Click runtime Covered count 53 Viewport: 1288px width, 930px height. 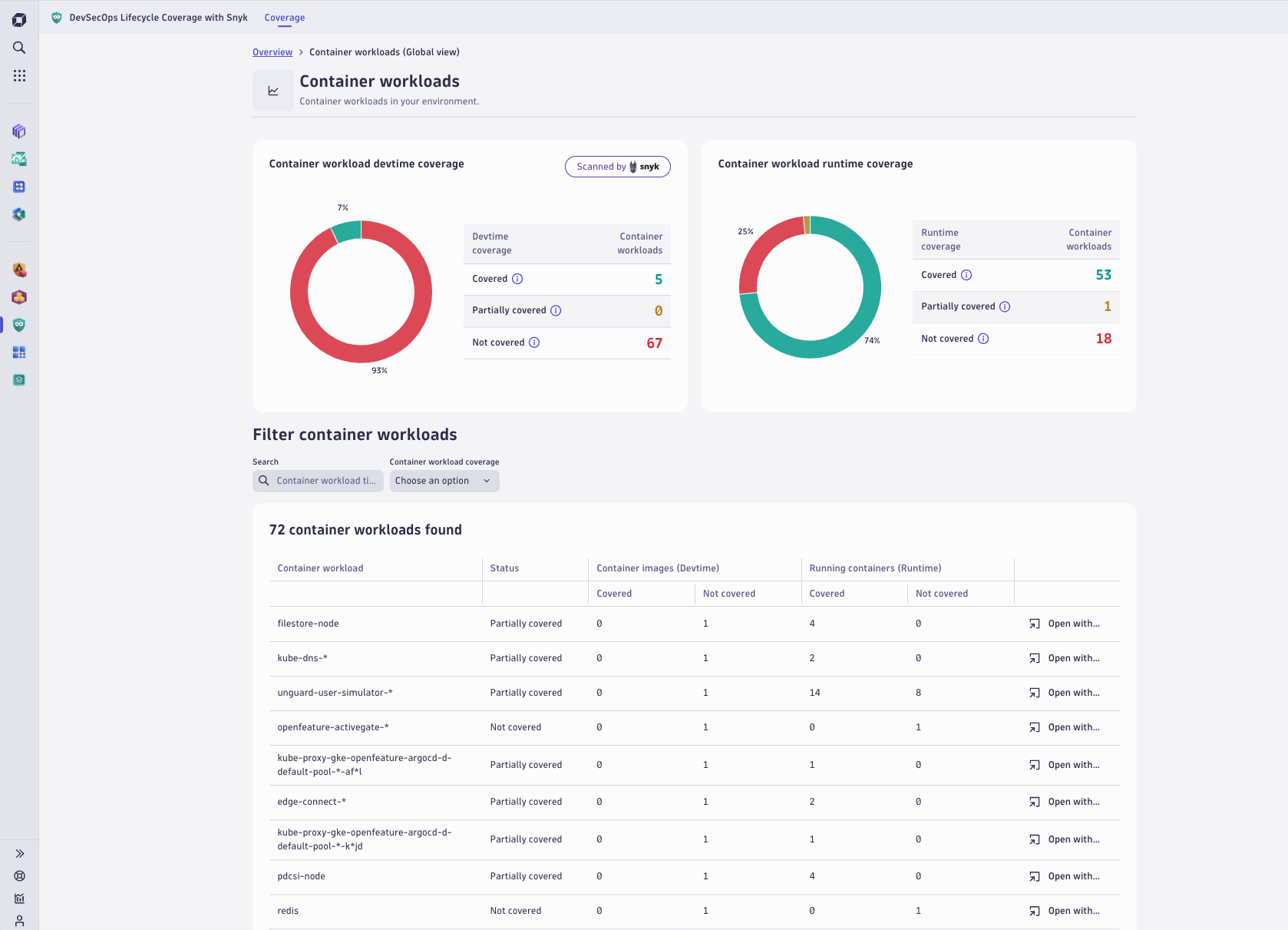[1103, 275]
